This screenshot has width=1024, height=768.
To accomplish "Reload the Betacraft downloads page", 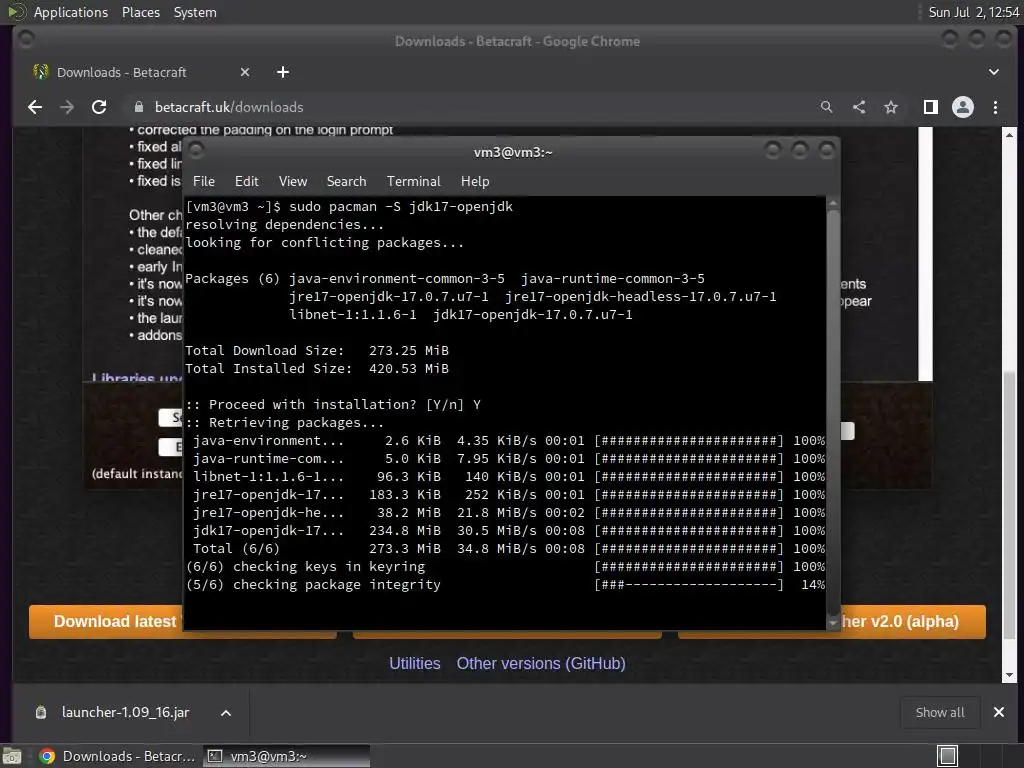I will tap(99, 107).
